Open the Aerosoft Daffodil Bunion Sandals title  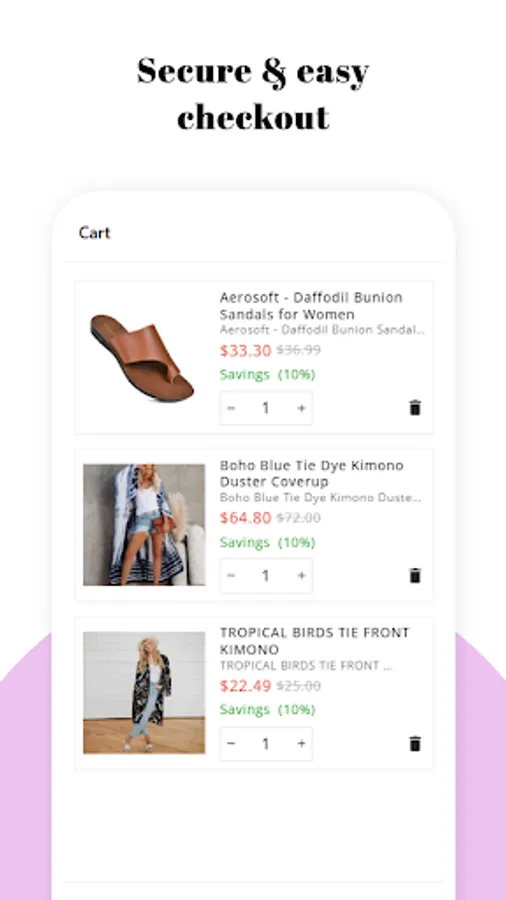coord(311,306)
